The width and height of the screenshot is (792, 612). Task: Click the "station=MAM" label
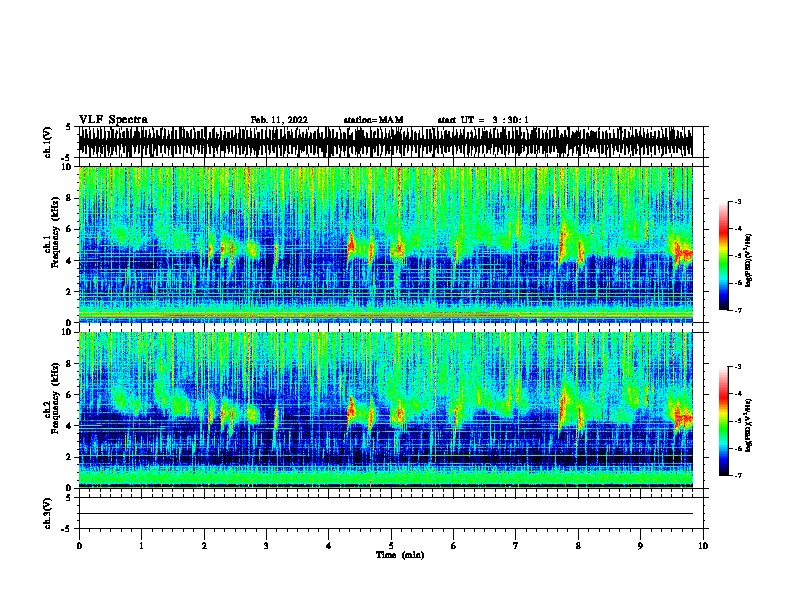373,120
